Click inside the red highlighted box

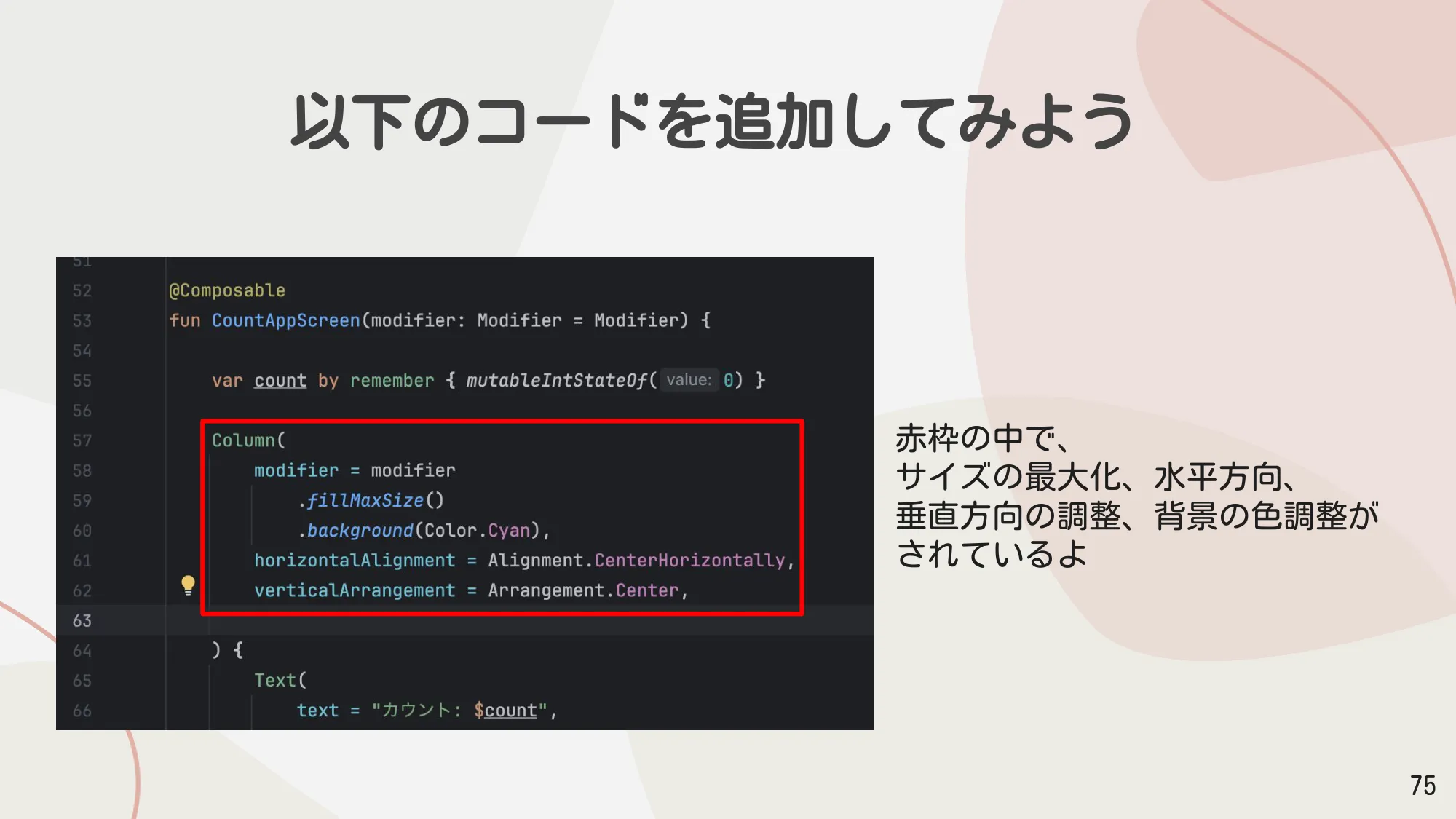tap(502, 517)
